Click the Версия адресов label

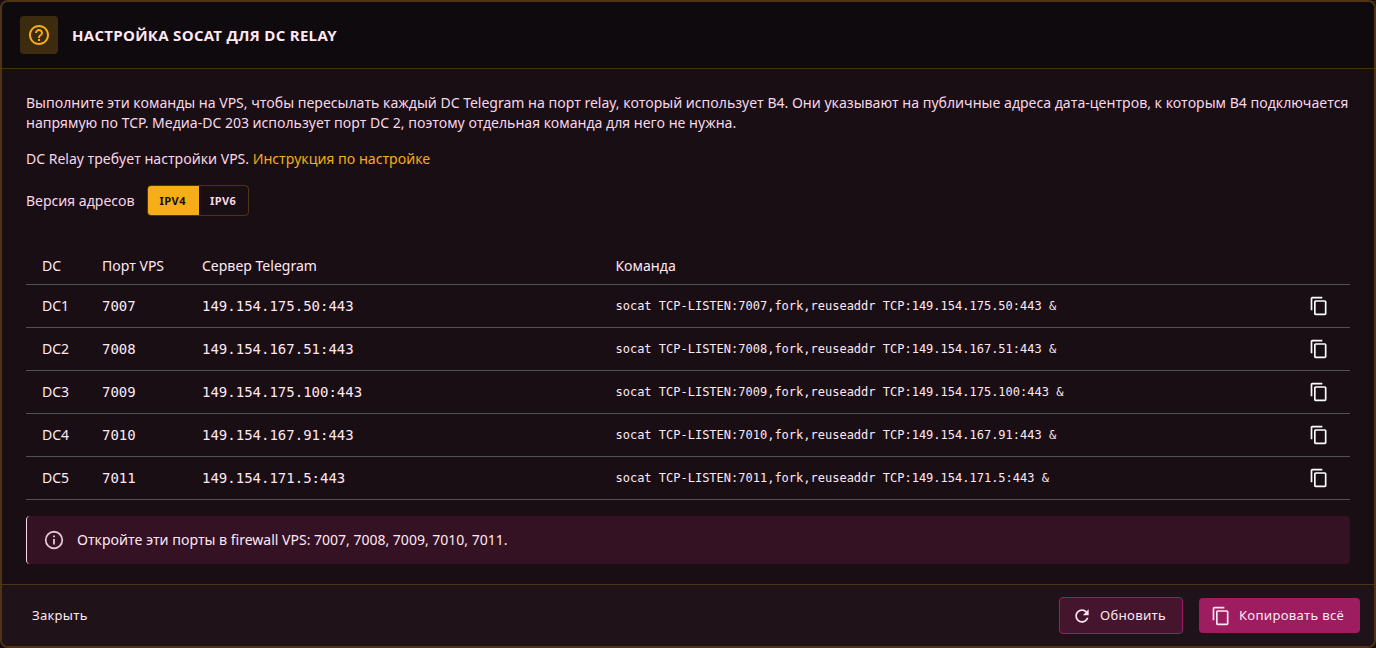[80, 201]
